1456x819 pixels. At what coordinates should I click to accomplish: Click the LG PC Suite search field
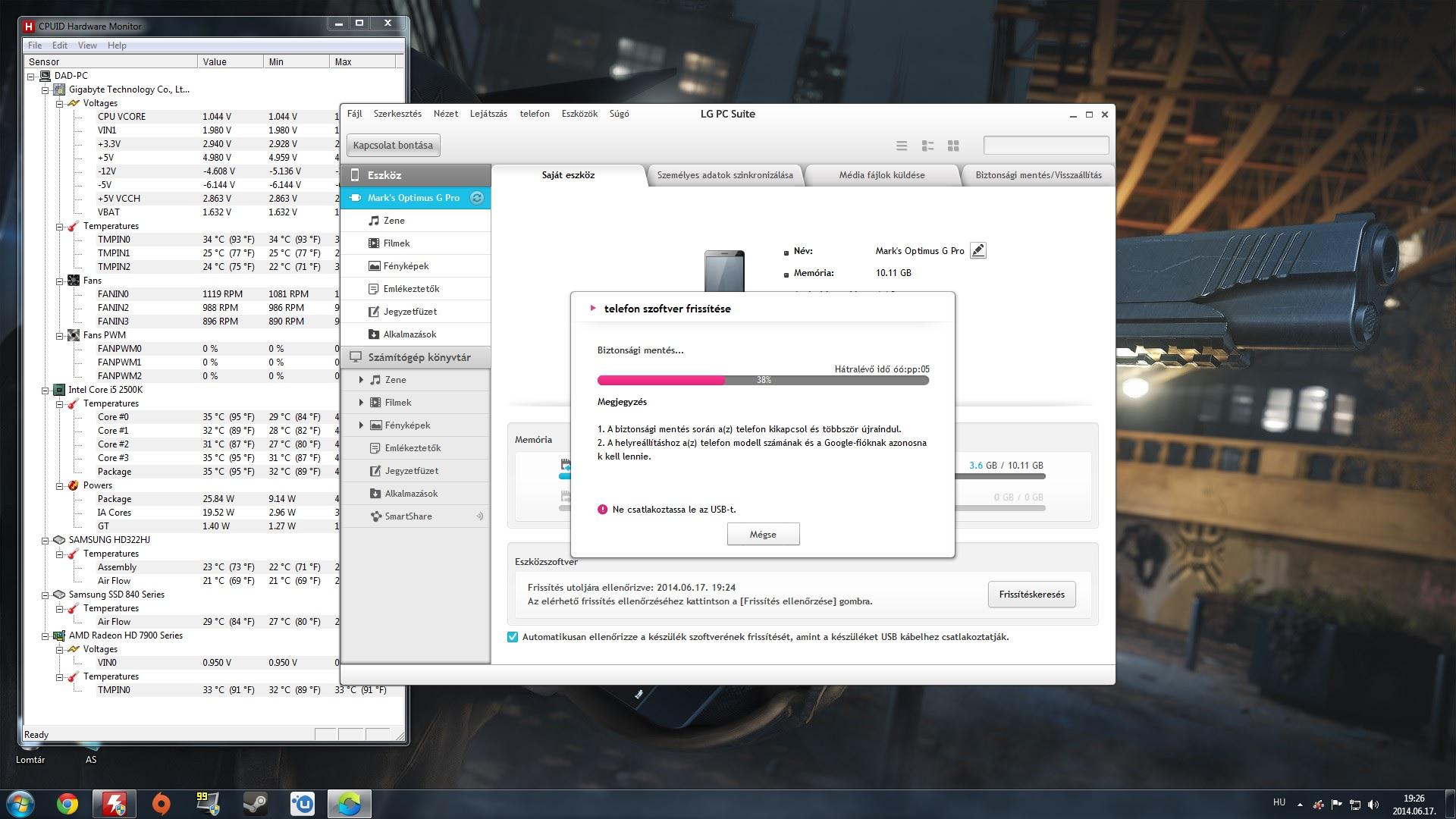click(1046, 145)
